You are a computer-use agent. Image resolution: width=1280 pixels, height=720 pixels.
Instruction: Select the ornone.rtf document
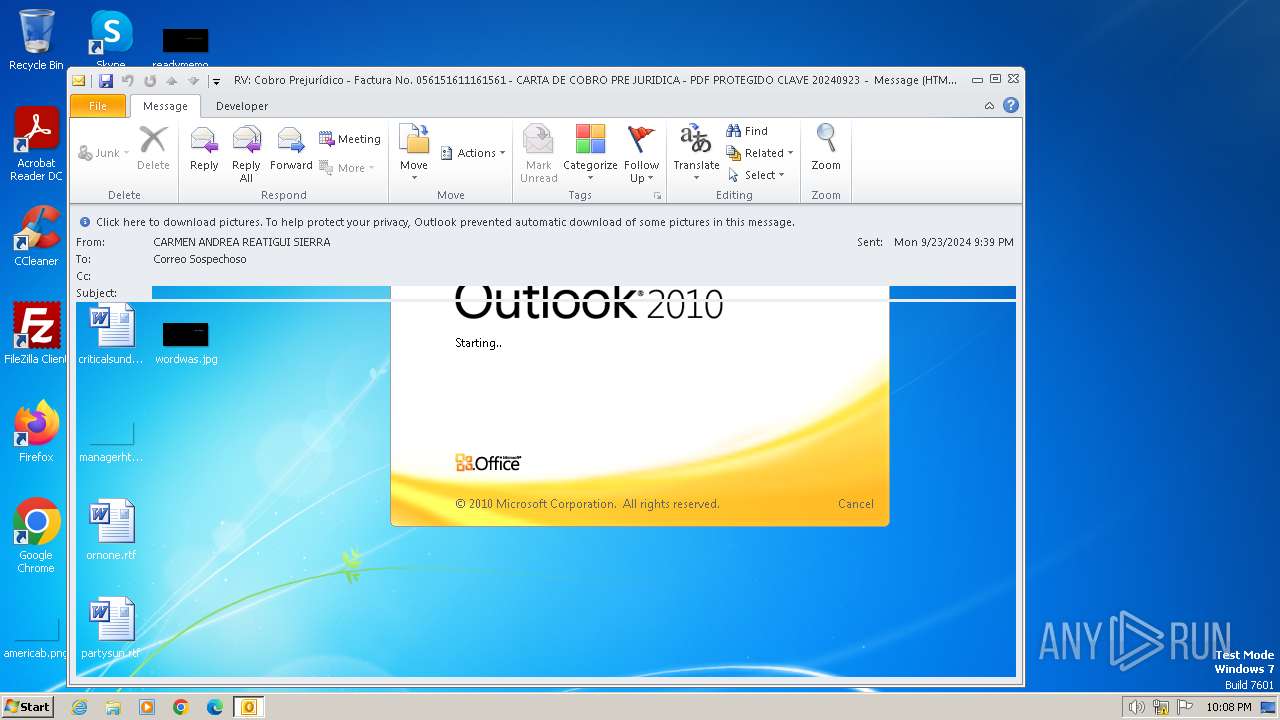(111, 530)
